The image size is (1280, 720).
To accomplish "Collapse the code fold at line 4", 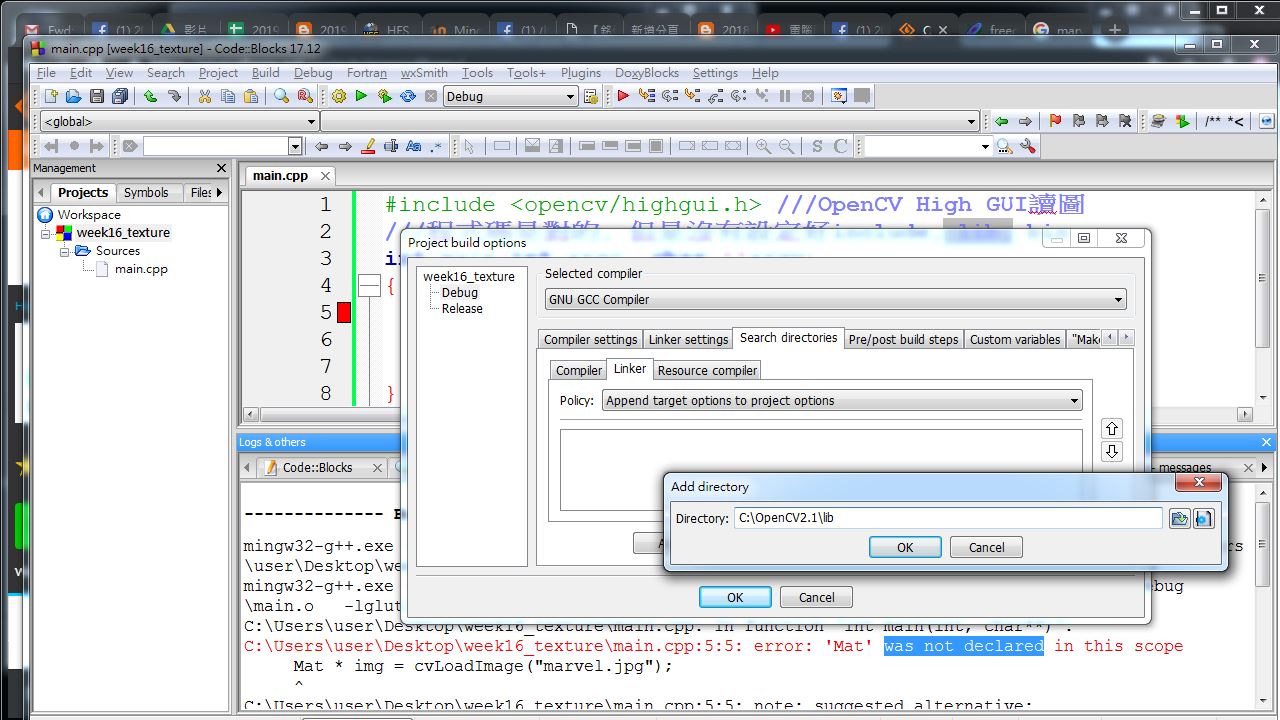I will pyautogui.click(x=369, y=286).
